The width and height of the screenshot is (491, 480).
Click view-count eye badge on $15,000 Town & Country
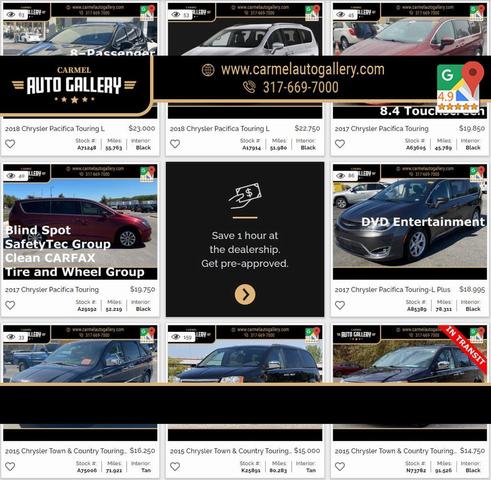click(180, 337)
